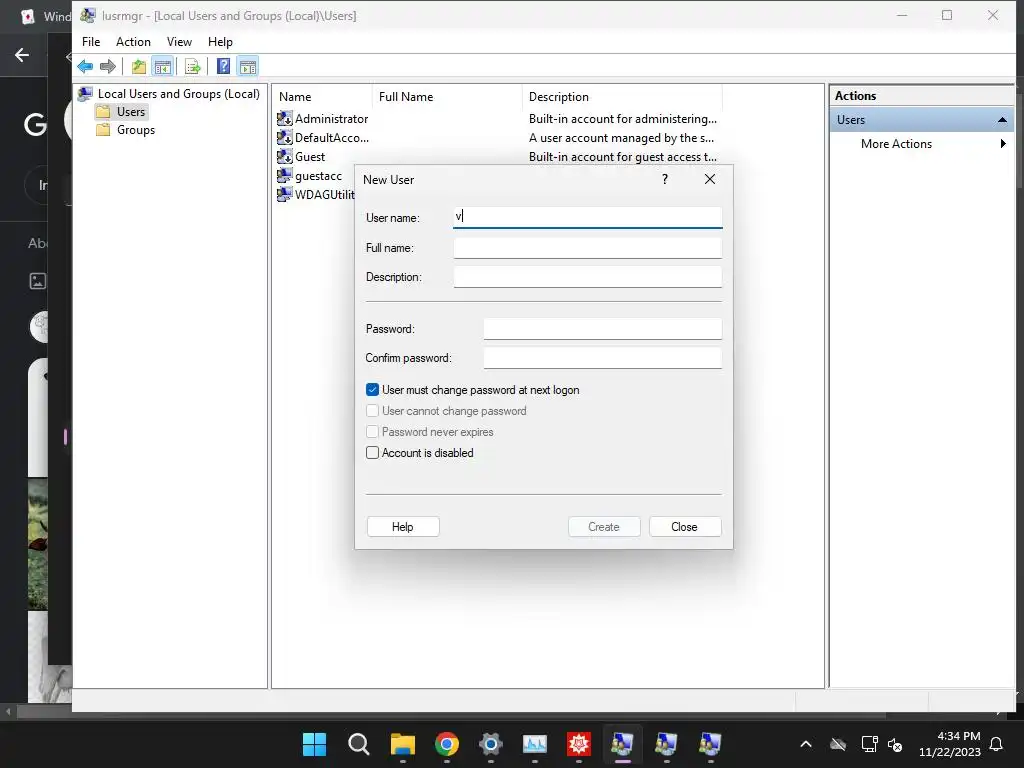This screenshot has width=1024, height=768.
Task: Click the network status tray icon
Action: click(x=869, y=744)
